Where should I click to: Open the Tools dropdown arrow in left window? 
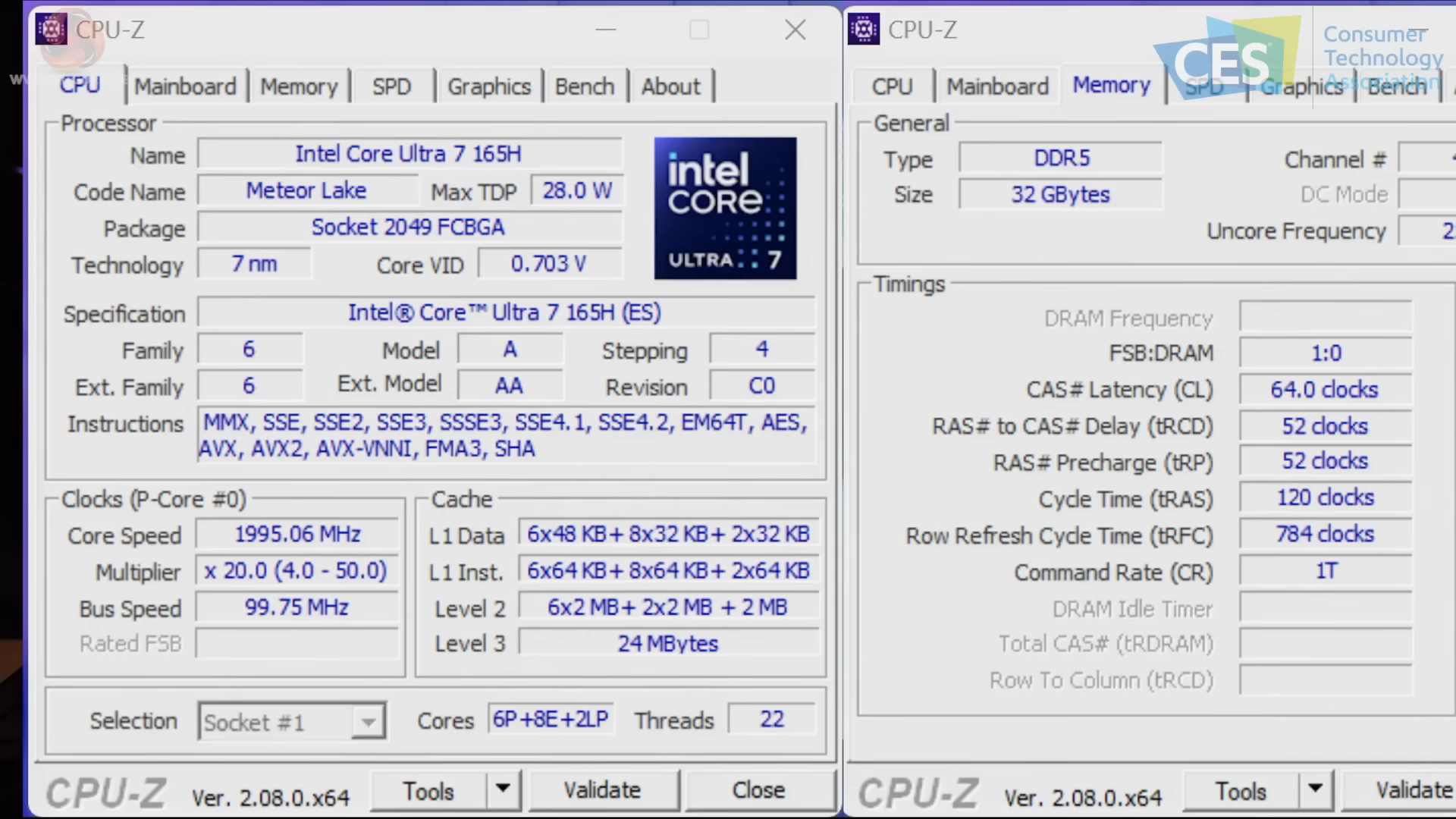(503, 789)
